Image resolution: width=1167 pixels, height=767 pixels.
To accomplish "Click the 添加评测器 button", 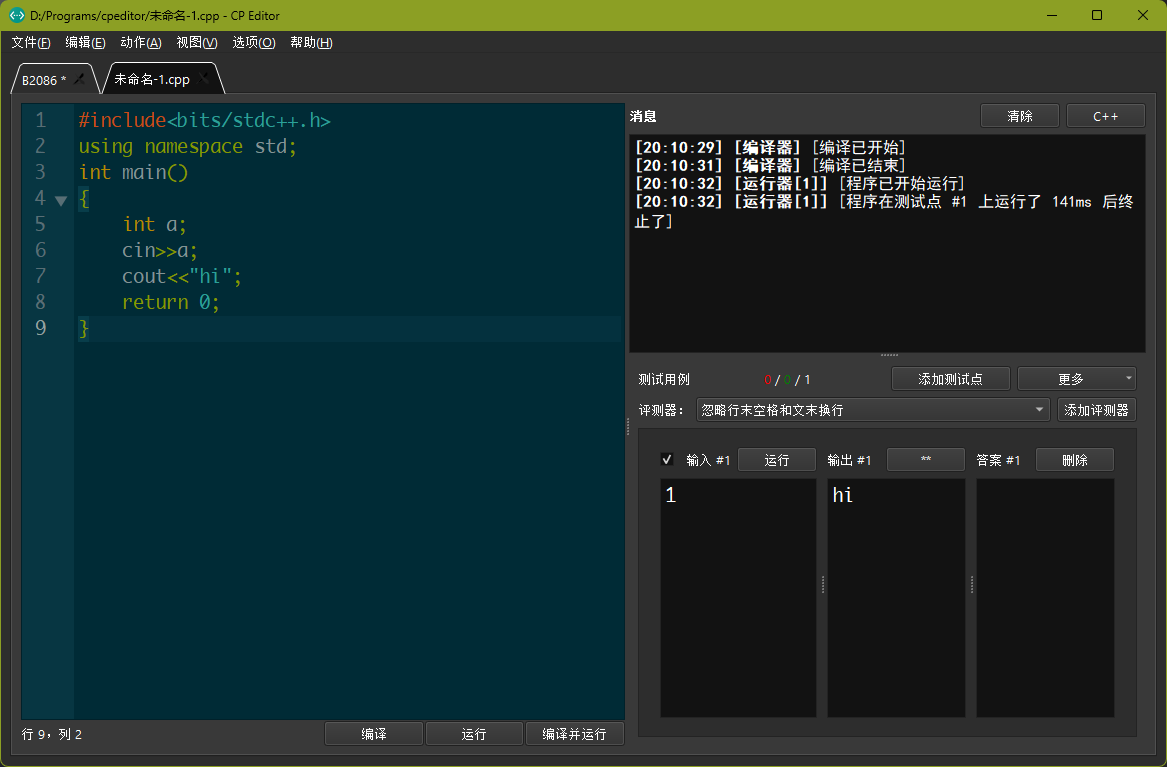I will point(1096,410).
